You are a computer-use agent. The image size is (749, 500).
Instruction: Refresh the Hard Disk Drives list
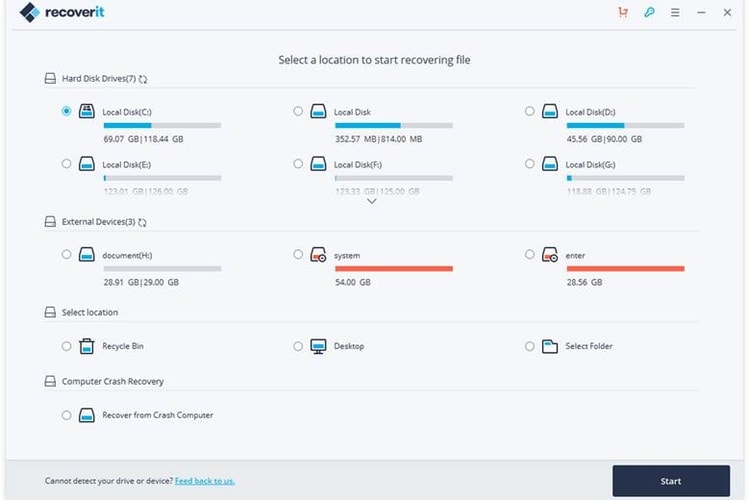pos(143,78)
